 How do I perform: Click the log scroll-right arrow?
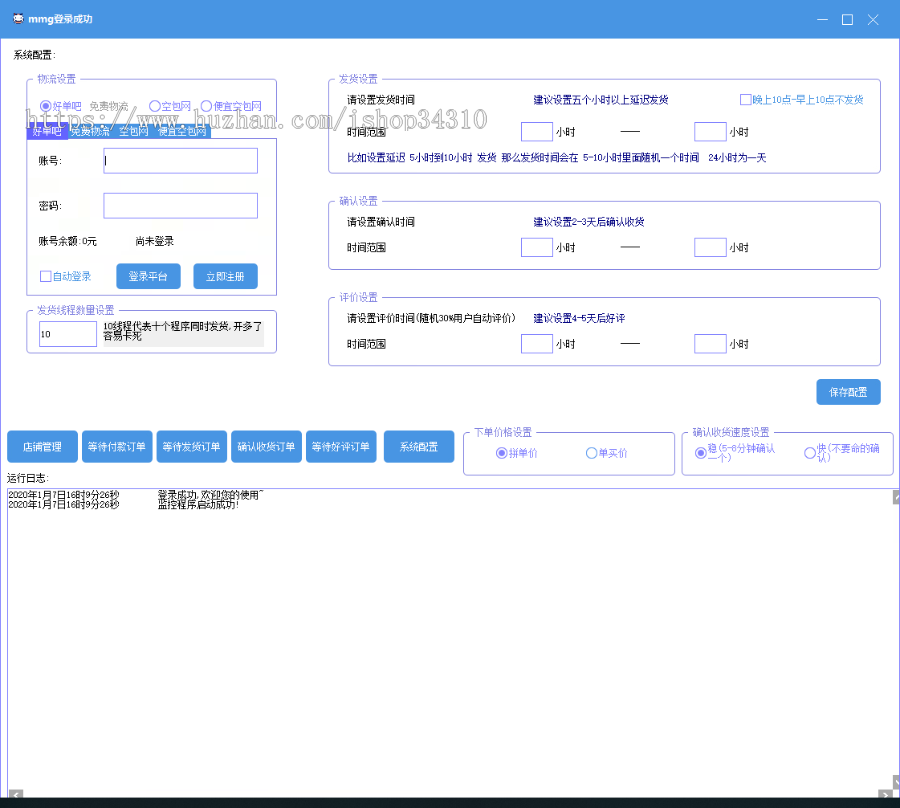[885, 794]
